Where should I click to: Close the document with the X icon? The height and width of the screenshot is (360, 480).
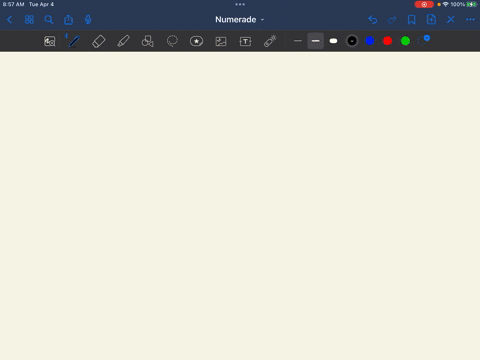click(x=451, y=20)
